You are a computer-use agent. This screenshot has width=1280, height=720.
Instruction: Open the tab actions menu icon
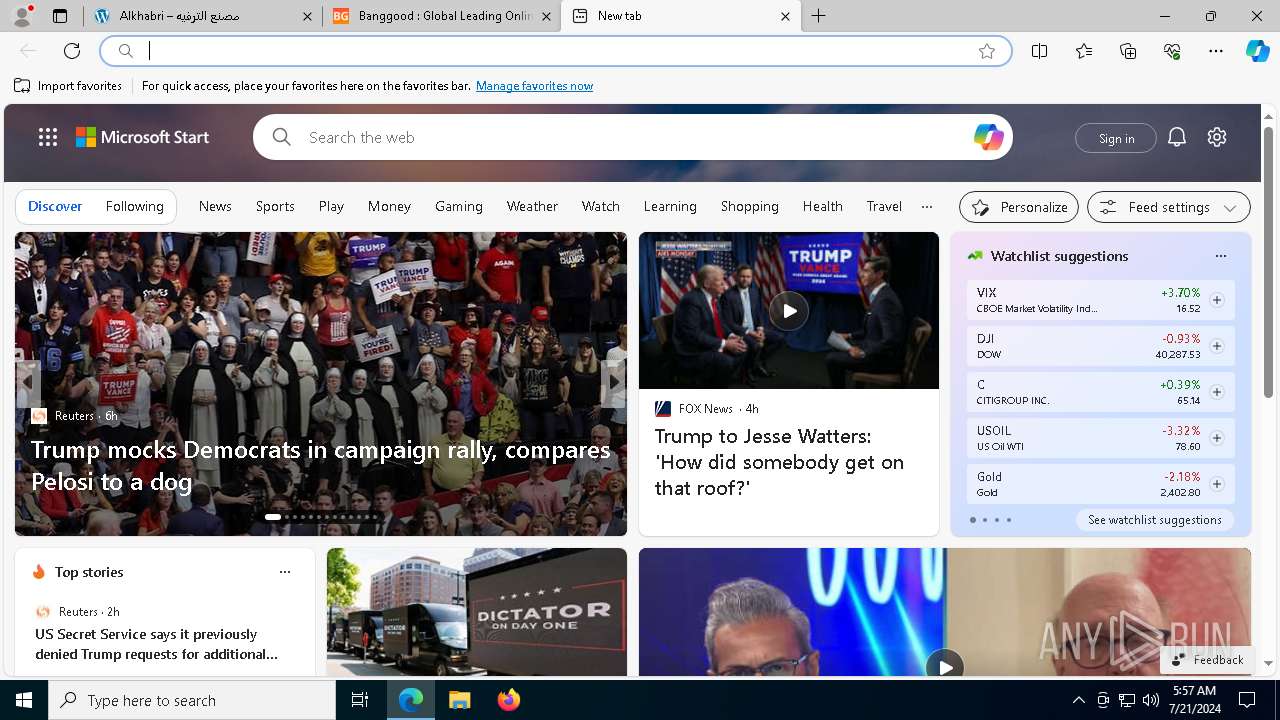60,16
